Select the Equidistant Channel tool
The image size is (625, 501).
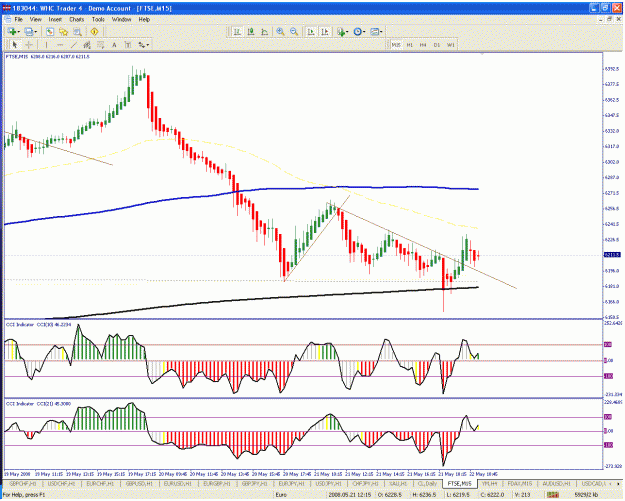click(x=86, y=45)
